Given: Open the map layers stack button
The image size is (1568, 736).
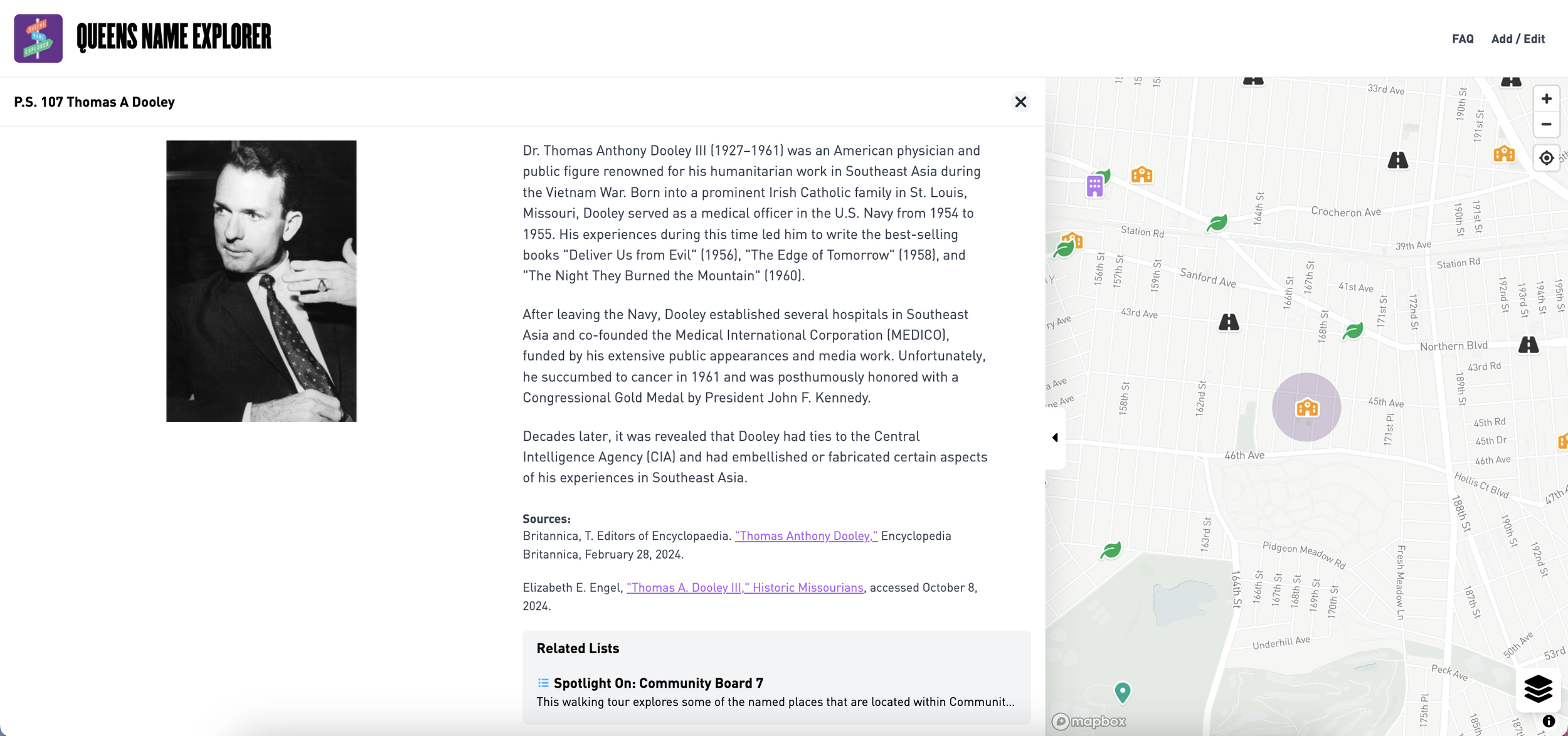Looking at the screenshot, I should click(x=1537, y=689).
